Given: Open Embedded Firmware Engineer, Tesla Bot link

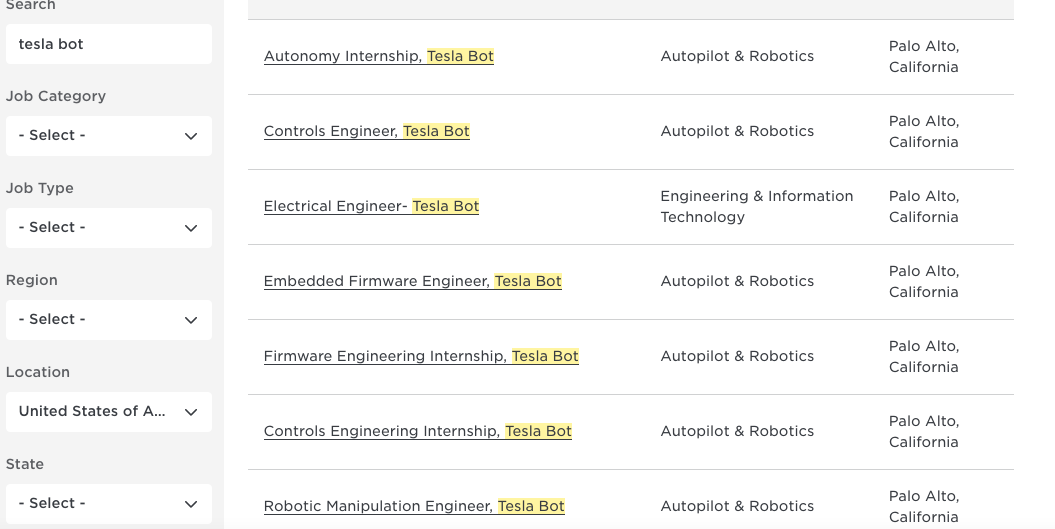Looking at the screenshot, I should tap(412, 281).
